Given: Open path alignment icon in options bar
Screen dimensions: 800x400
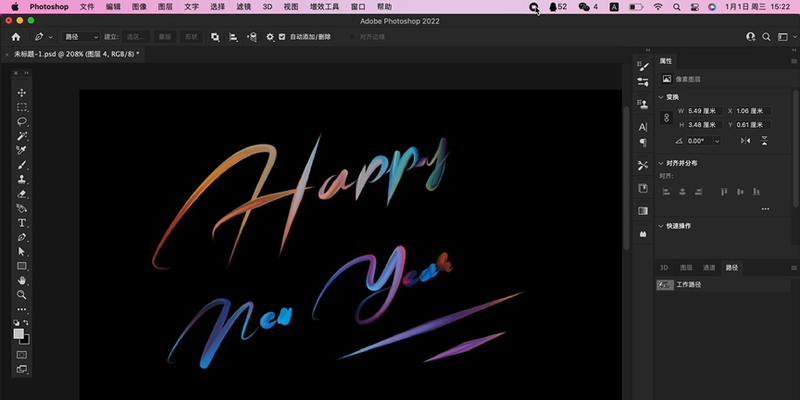Looking at the screenshot, I should [x=233, y=37].
